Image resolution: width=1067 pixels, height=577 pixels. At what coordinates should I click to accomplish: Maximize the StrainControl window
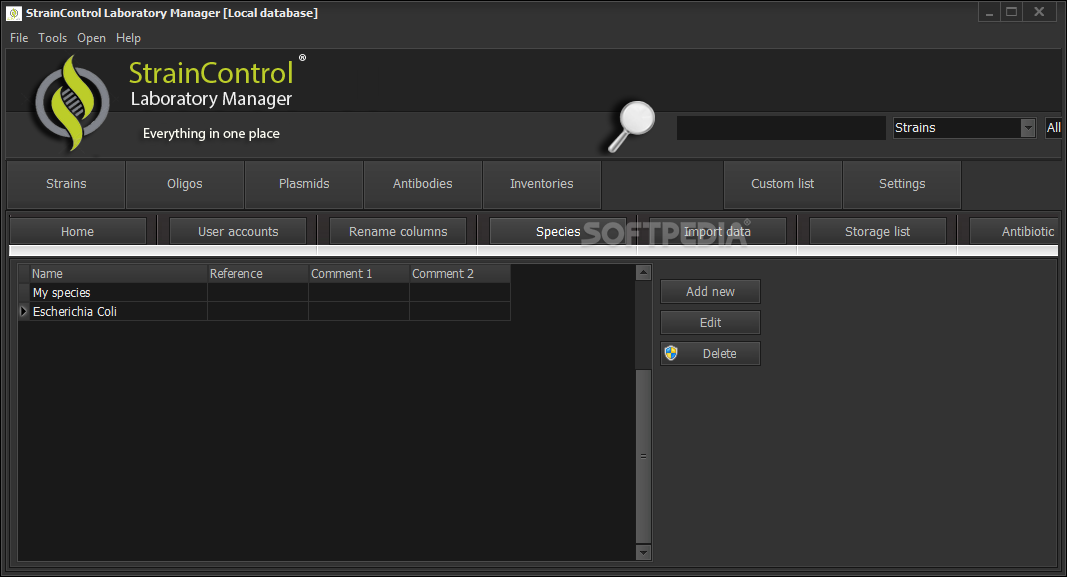point(1012,12)
